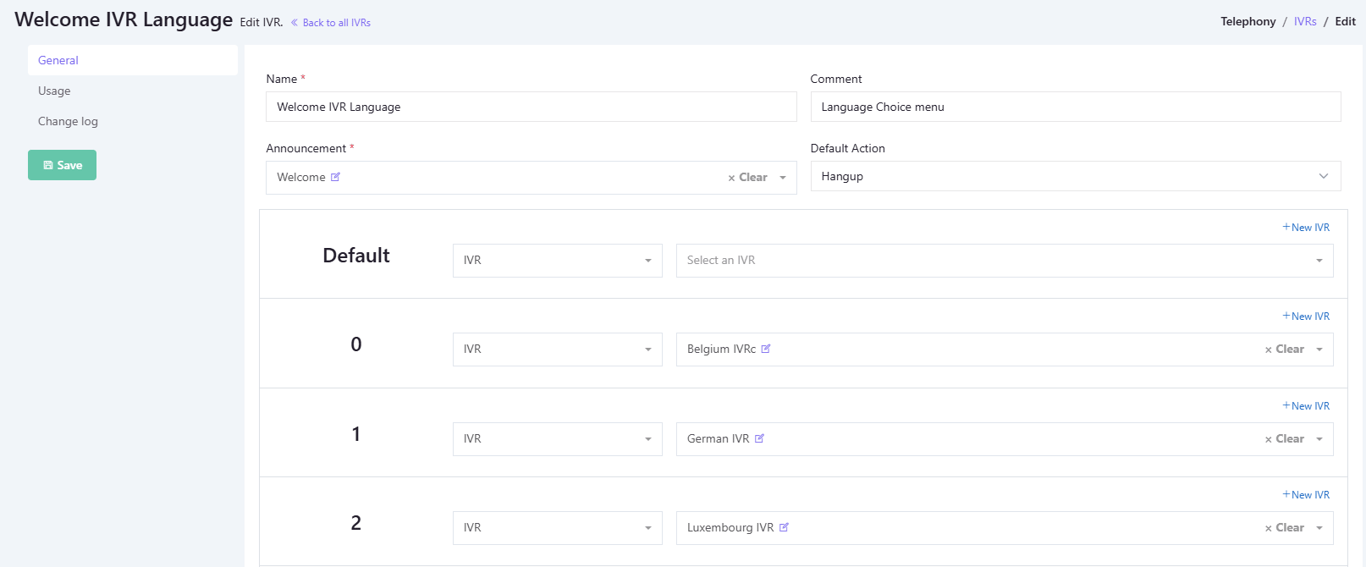This screenshot has height=567, width=1366.
Task: Open destination type dropdown for digit 0
Action: pos(557,350)
